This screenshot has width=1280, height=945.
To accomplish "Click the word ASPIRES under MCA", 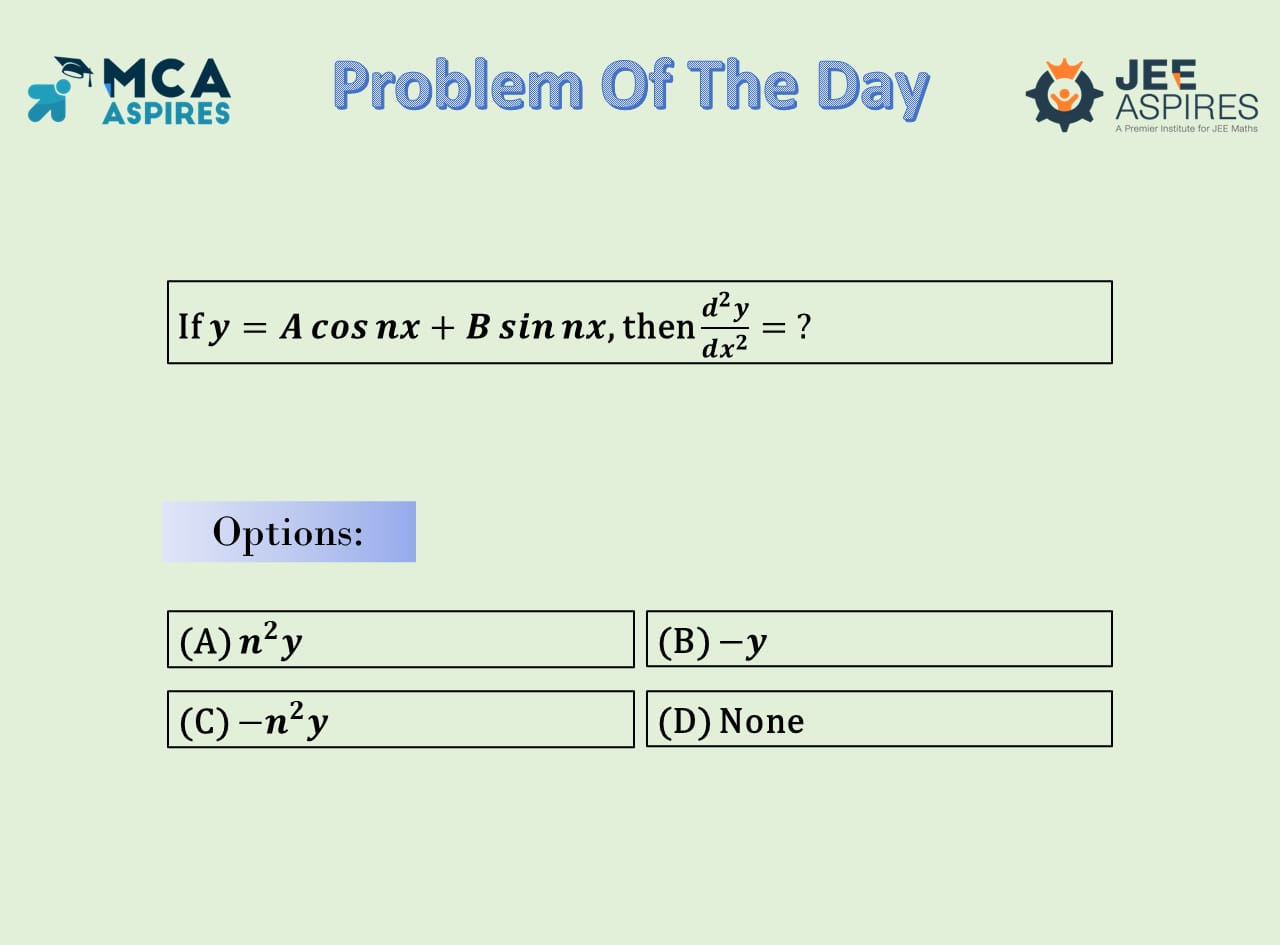I will coord(166,113).
